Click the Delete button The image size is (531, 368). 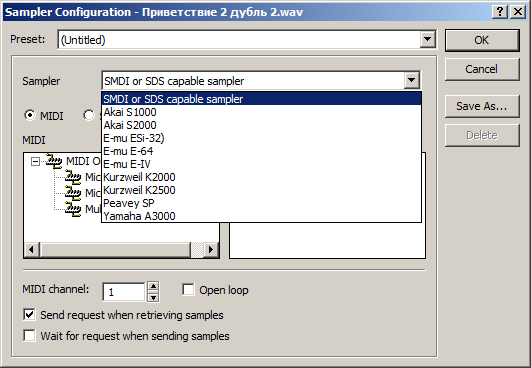[482, 135]
